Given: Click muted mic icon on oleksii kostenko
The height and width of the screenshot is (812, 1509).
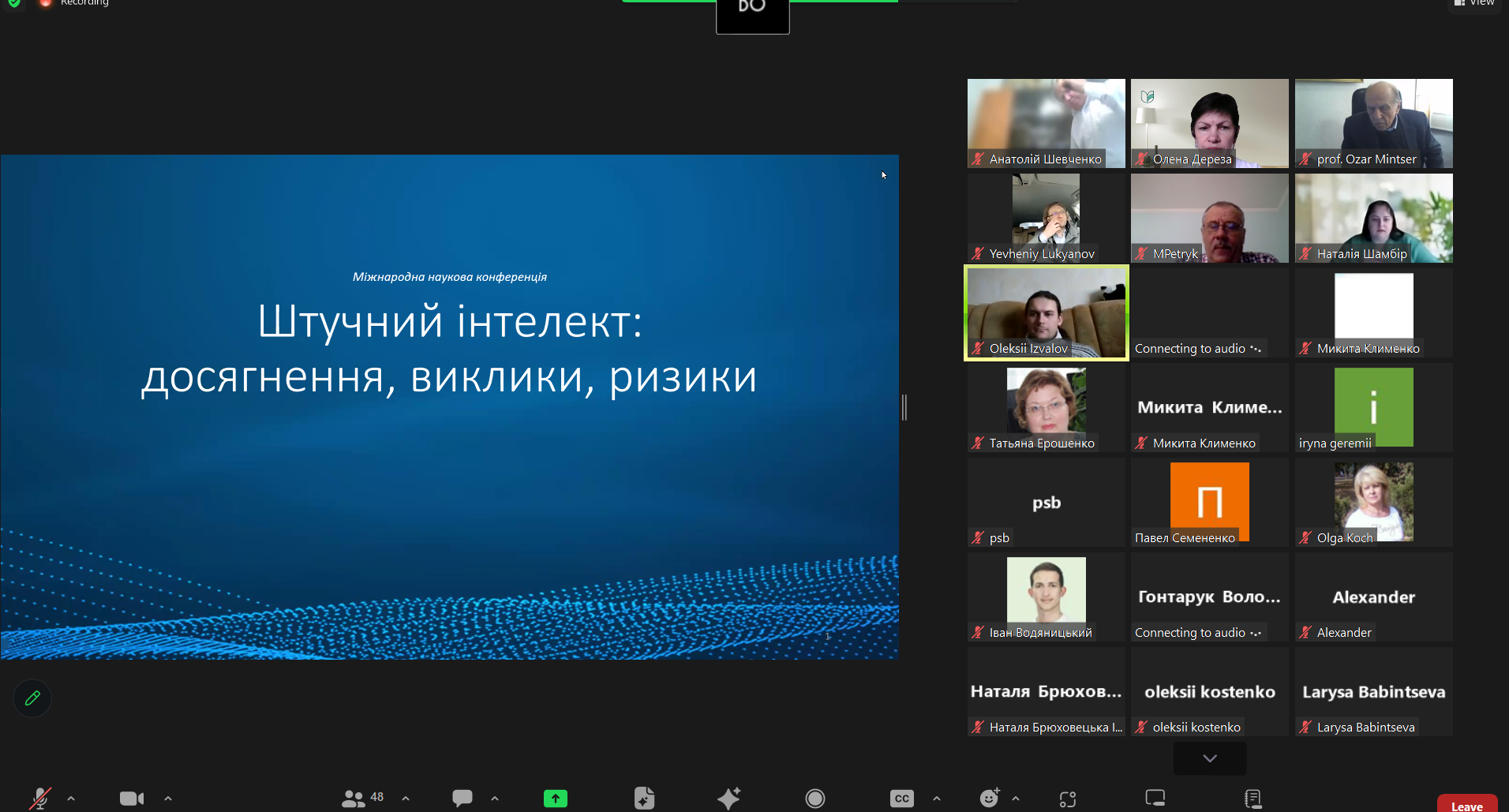Looking at the screenshot, I should coord(1141,727).
